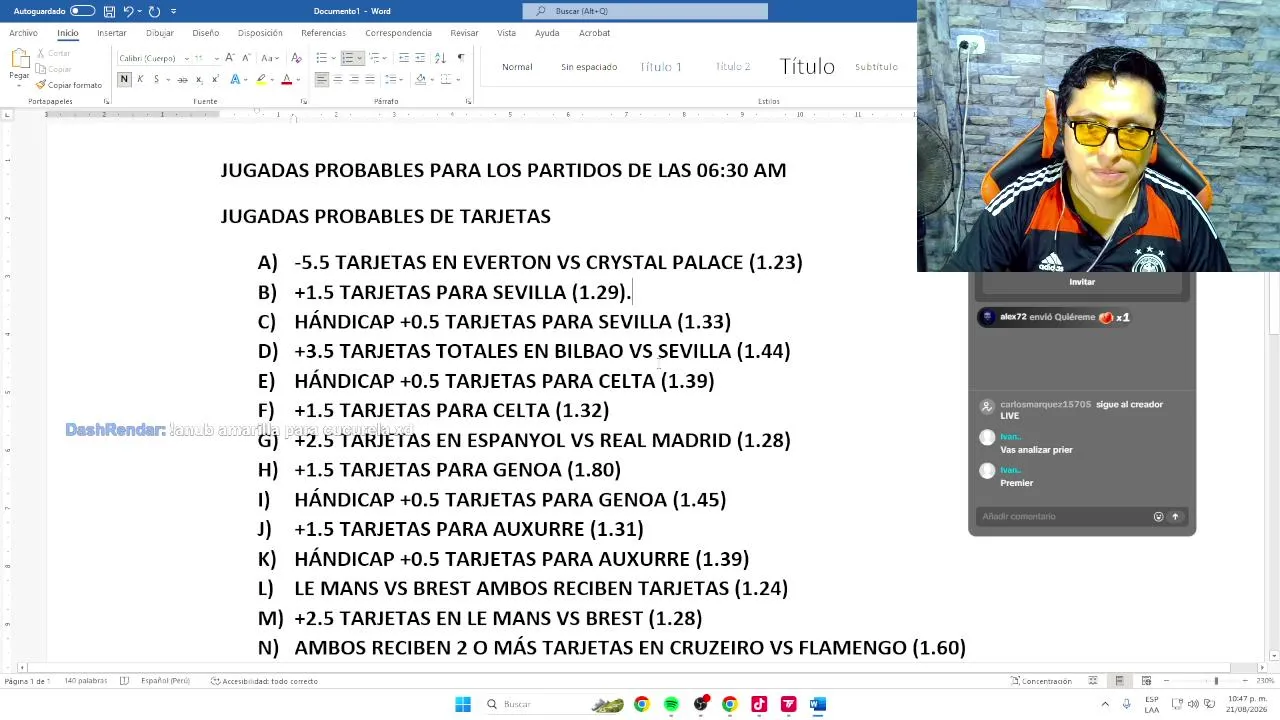Apply the Subtítulo style
Viewport: 1280px width, 720px height.
pos(876,67)
